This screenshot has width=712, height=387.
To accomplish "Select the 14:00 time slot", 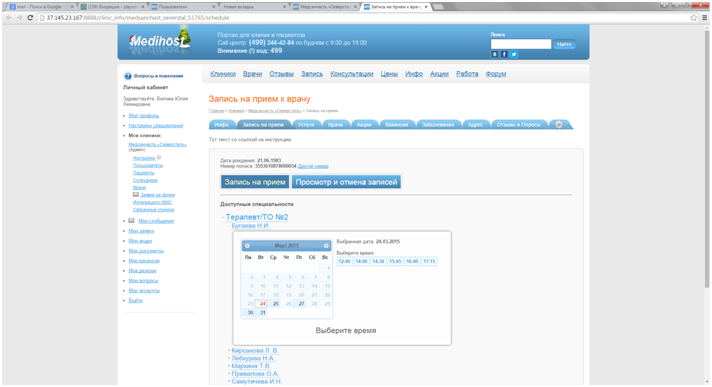I will click(361, 262).
